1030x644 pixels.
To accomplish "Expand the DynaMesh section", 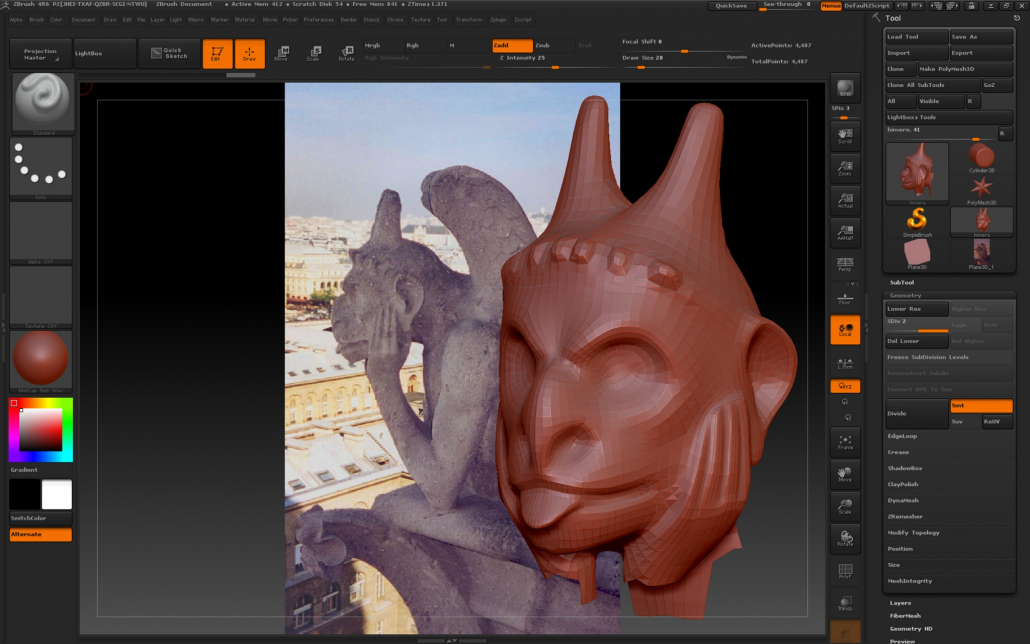I will 903,500.
